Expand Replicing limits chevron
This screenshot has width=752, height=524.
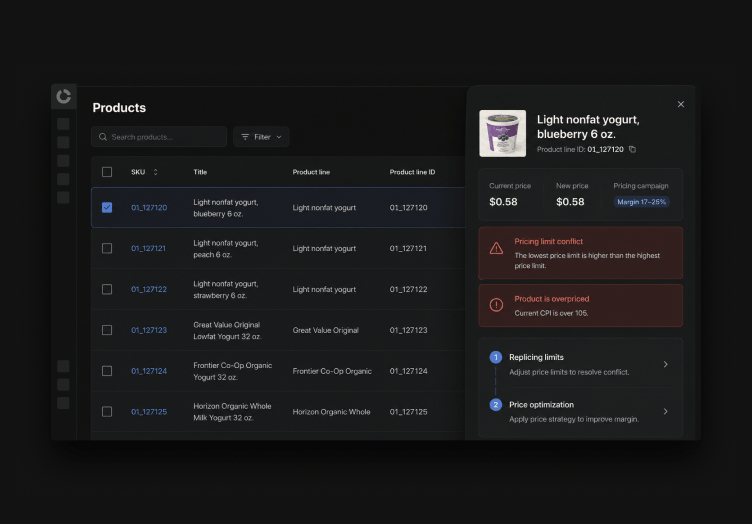point(665,364)
